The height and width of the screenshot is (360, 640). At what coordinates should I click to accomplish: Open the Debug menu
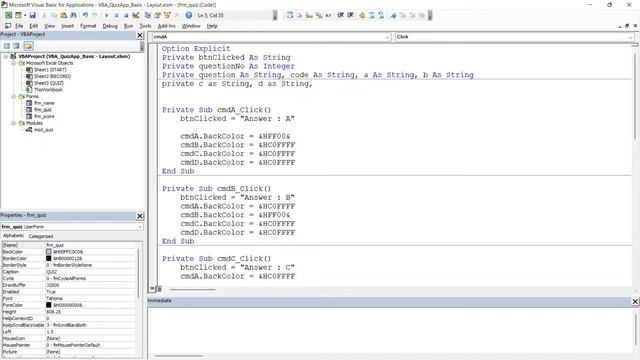click(x=110, y=26)
